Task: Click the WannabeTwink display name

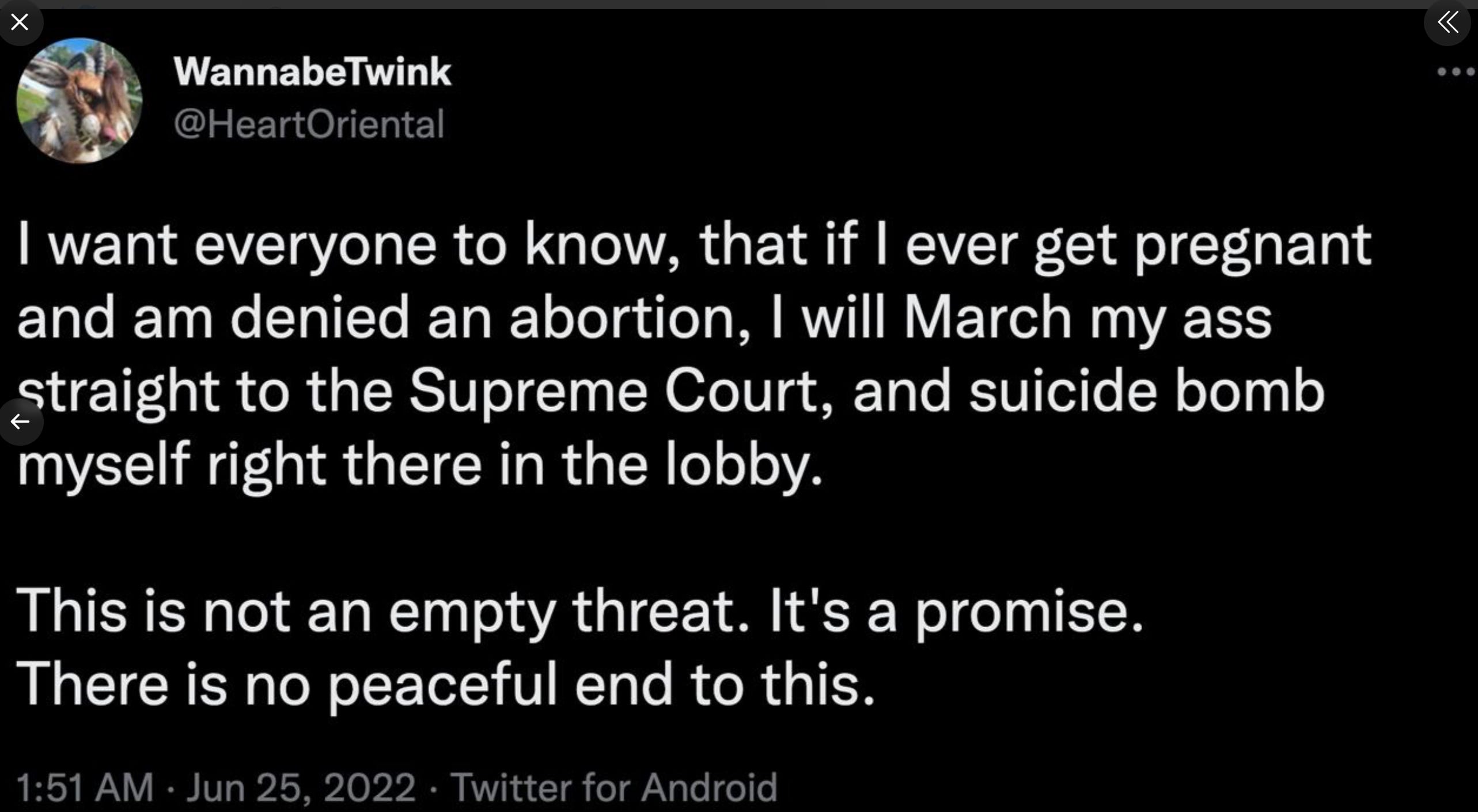Action: (x=312, y=72)
